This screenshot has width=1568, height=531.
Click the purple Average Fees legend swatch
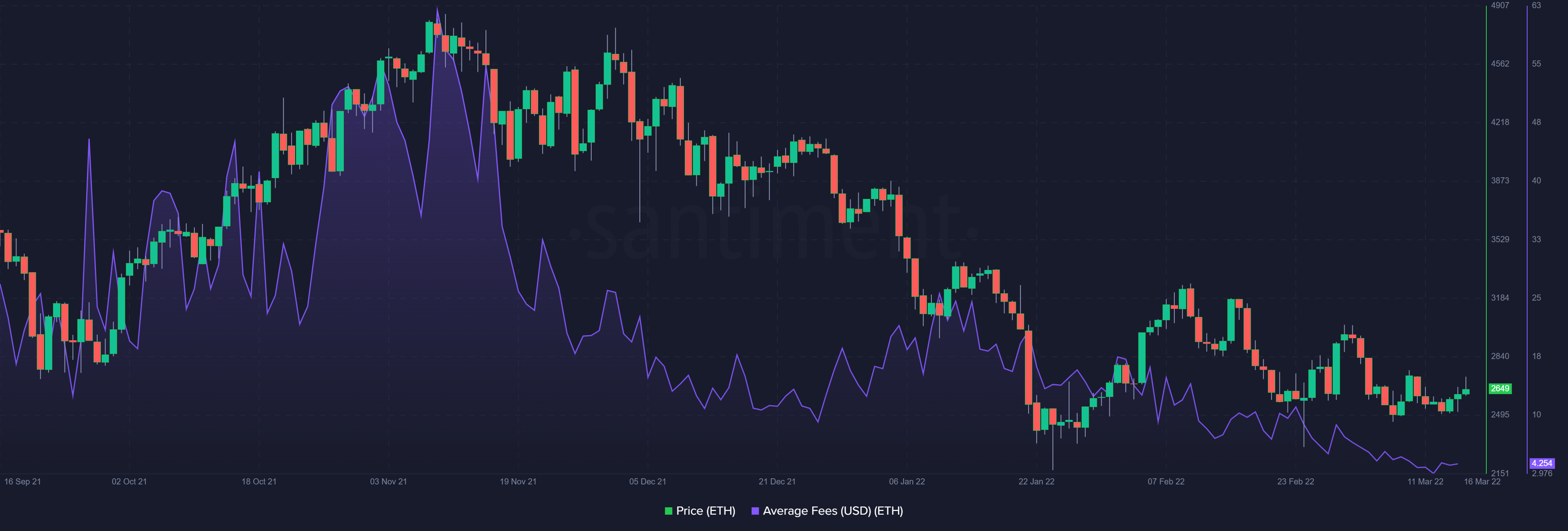click(755, 511)
